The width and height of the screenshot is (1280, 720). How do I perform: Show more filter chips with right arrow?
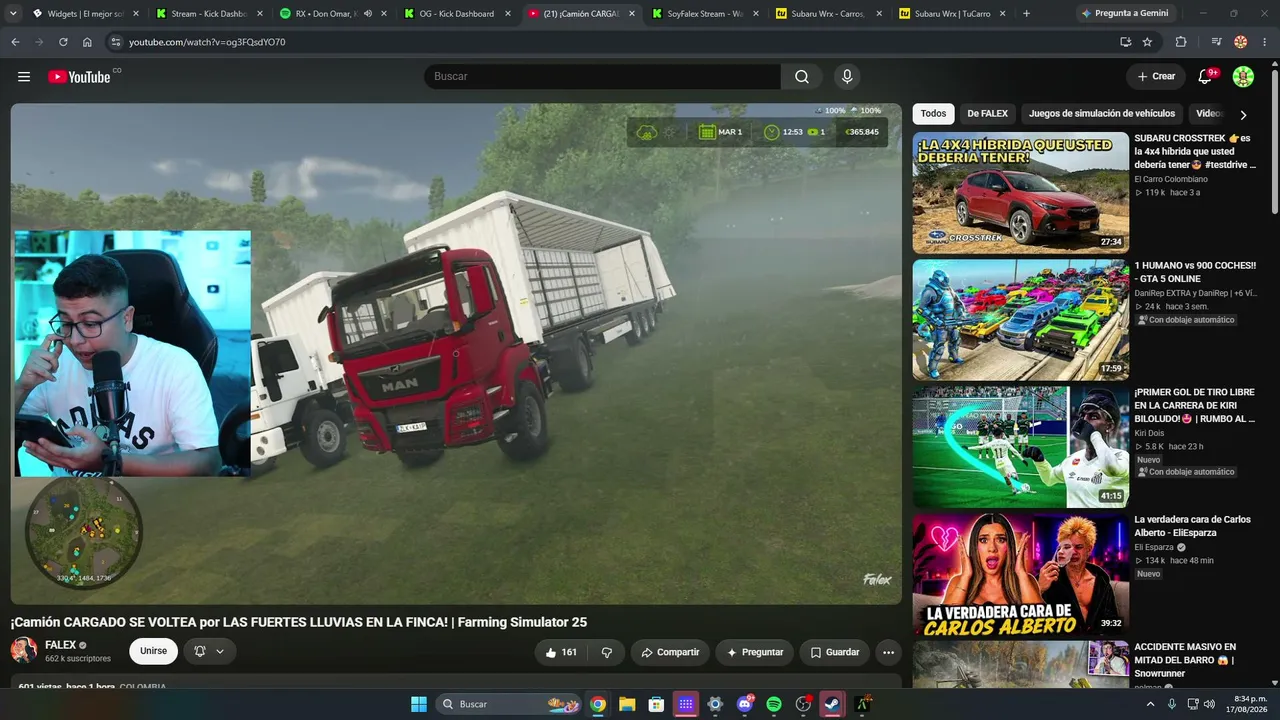(1243, 115)
